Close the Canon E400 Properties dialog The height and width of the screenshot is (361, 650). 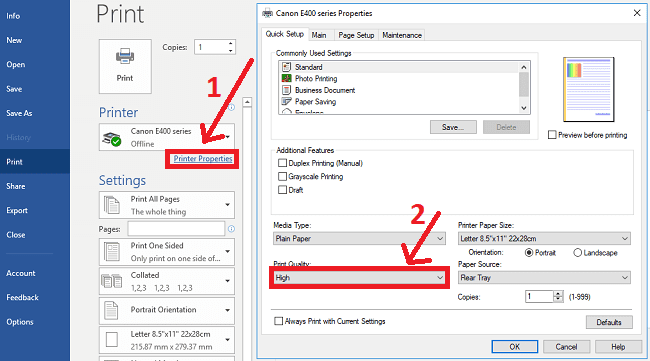[x=637, y=13]
